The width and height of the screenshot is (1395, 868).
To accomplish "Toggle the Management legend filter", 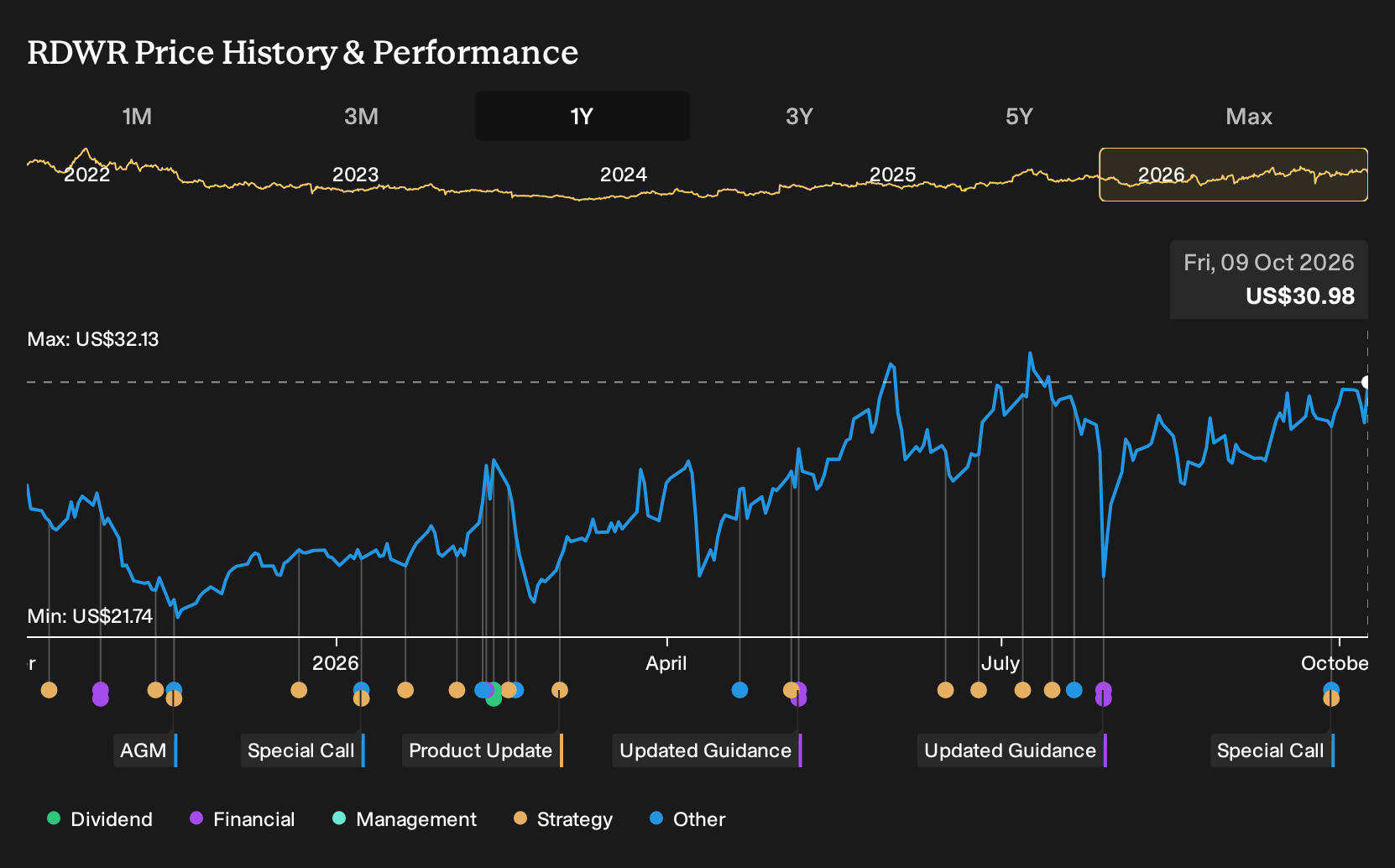I will coord(405,819).
